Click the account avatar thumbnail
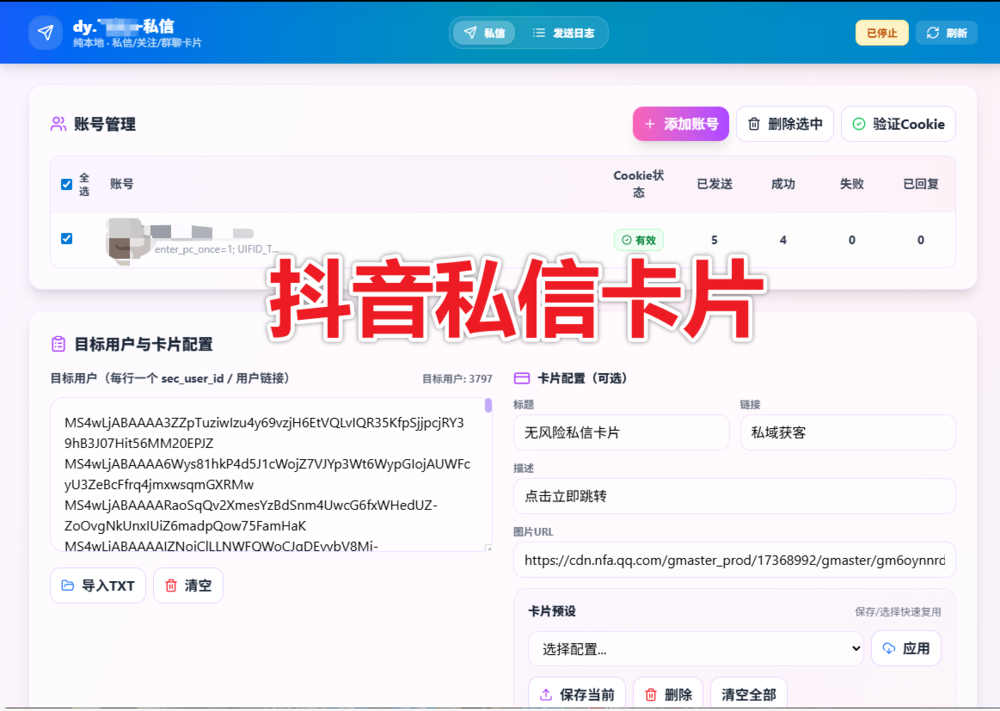This screenshot has height=711, width=1000. click(x=126, y=240)
